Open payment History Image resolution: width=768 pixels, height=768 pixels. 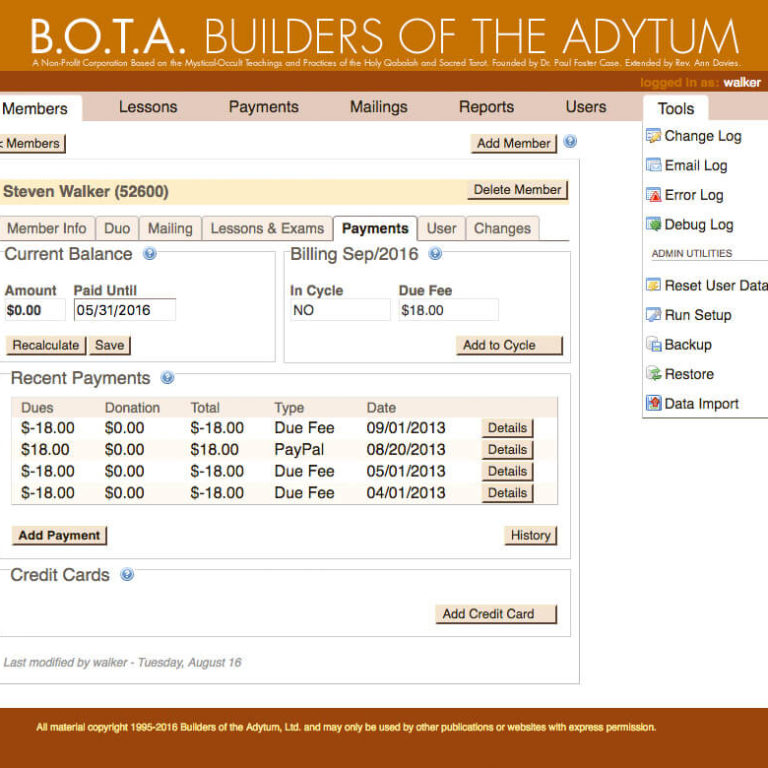530,535
